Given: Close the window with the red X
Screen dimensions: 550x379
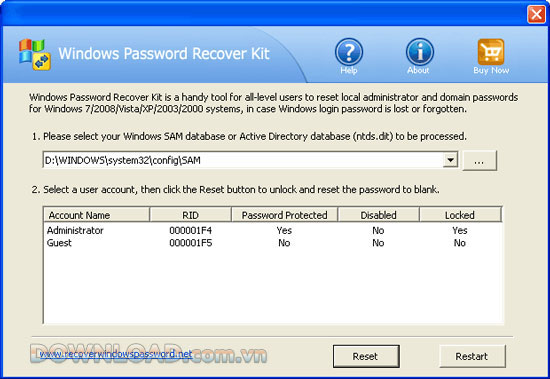Looking at the screenshot, I should (x=536, y=14).
